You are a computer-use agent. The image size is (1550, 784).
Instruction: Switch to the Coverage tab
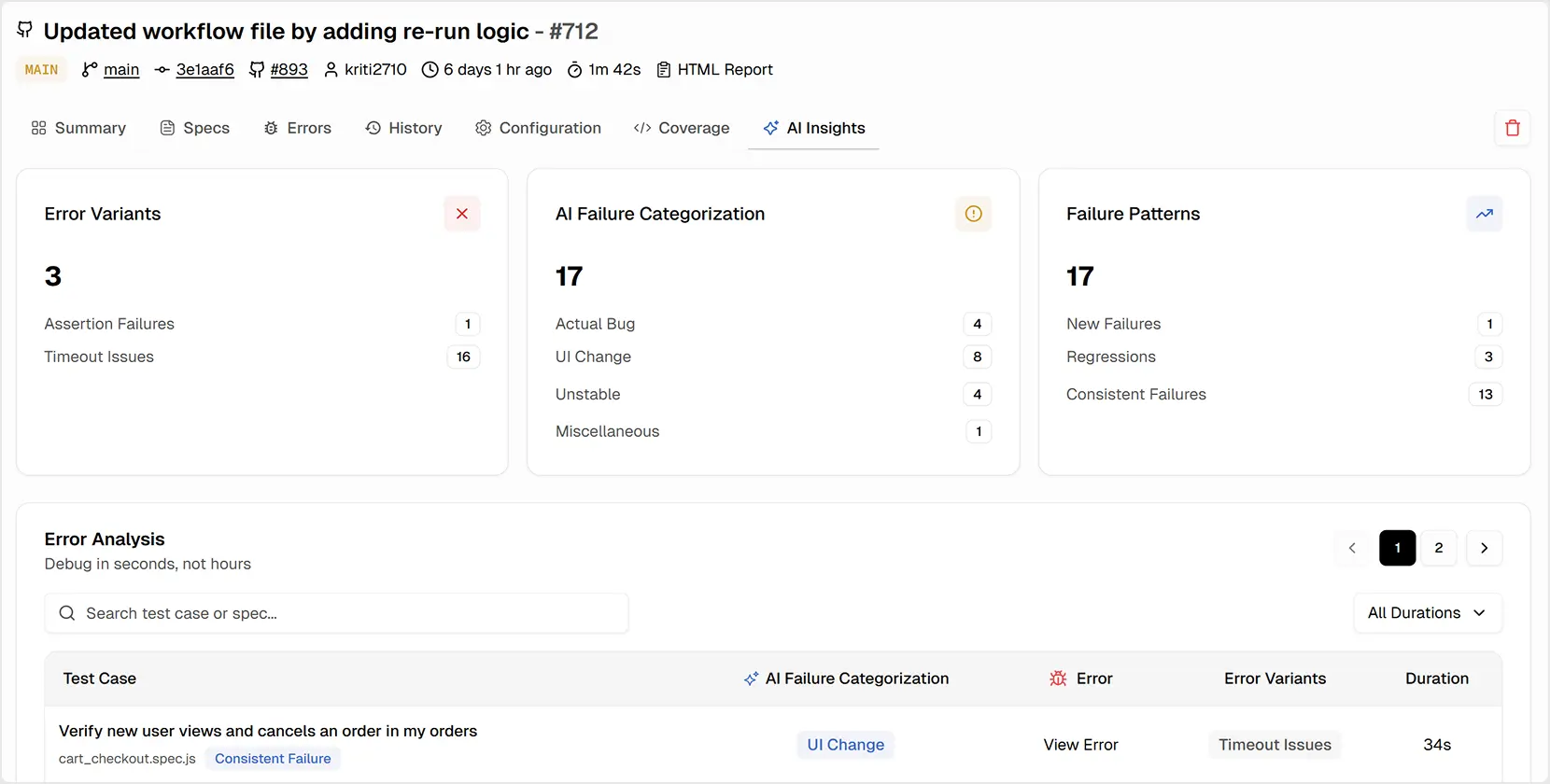pyautogui.click(x=682, y=128)
